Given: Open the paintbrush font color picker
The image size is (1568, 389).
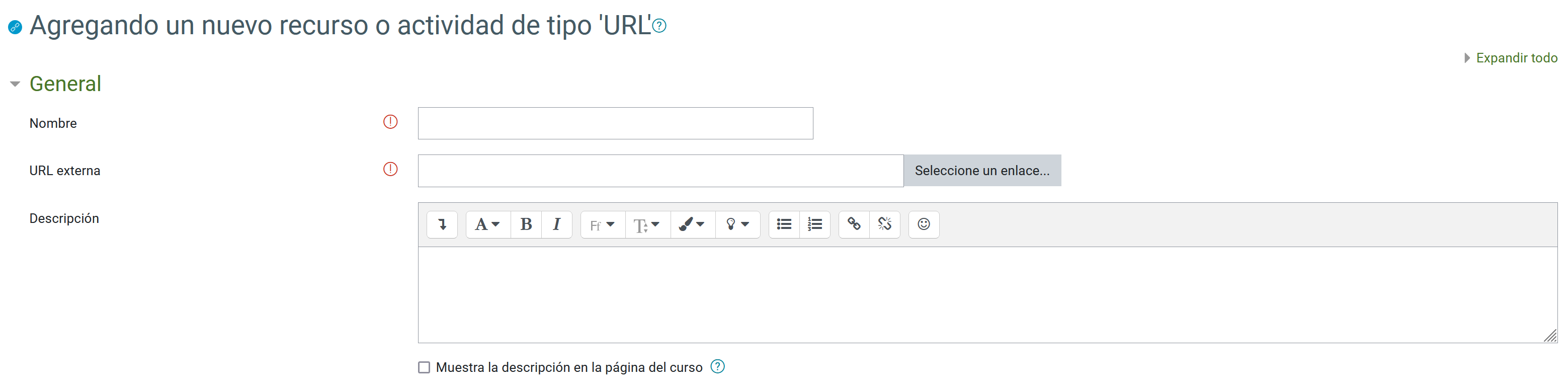Looking at the screenshot, I should [692, 224].
